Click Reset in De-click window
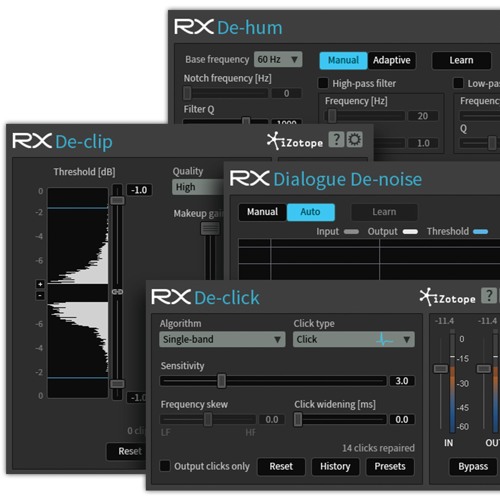Viewport: 500px width, 500px height. 281,466
